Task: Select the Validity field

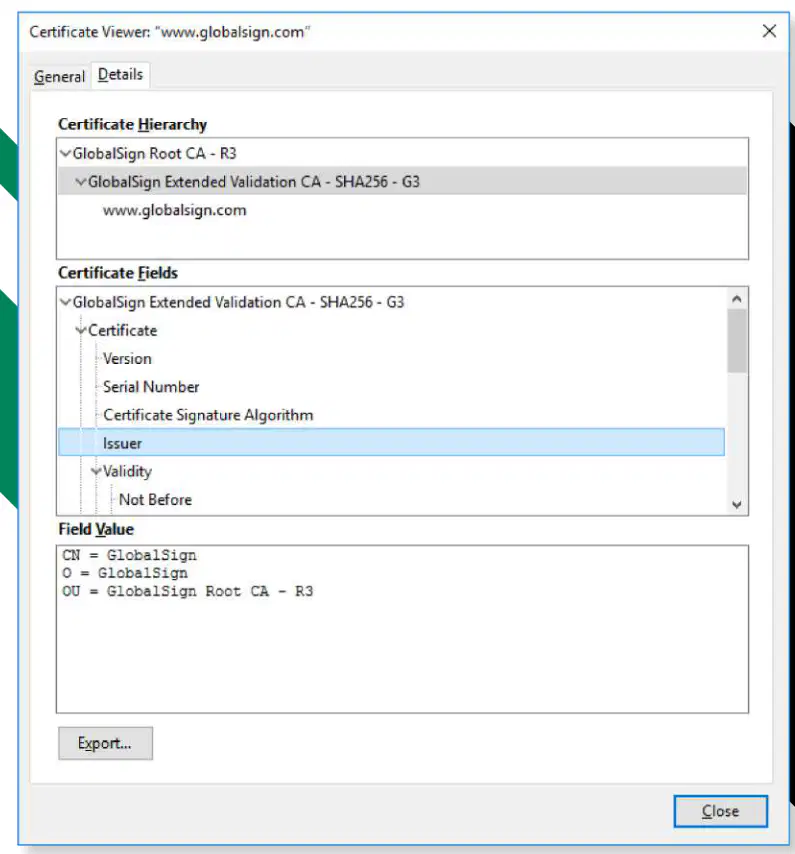Action: [x=127, y=472]
